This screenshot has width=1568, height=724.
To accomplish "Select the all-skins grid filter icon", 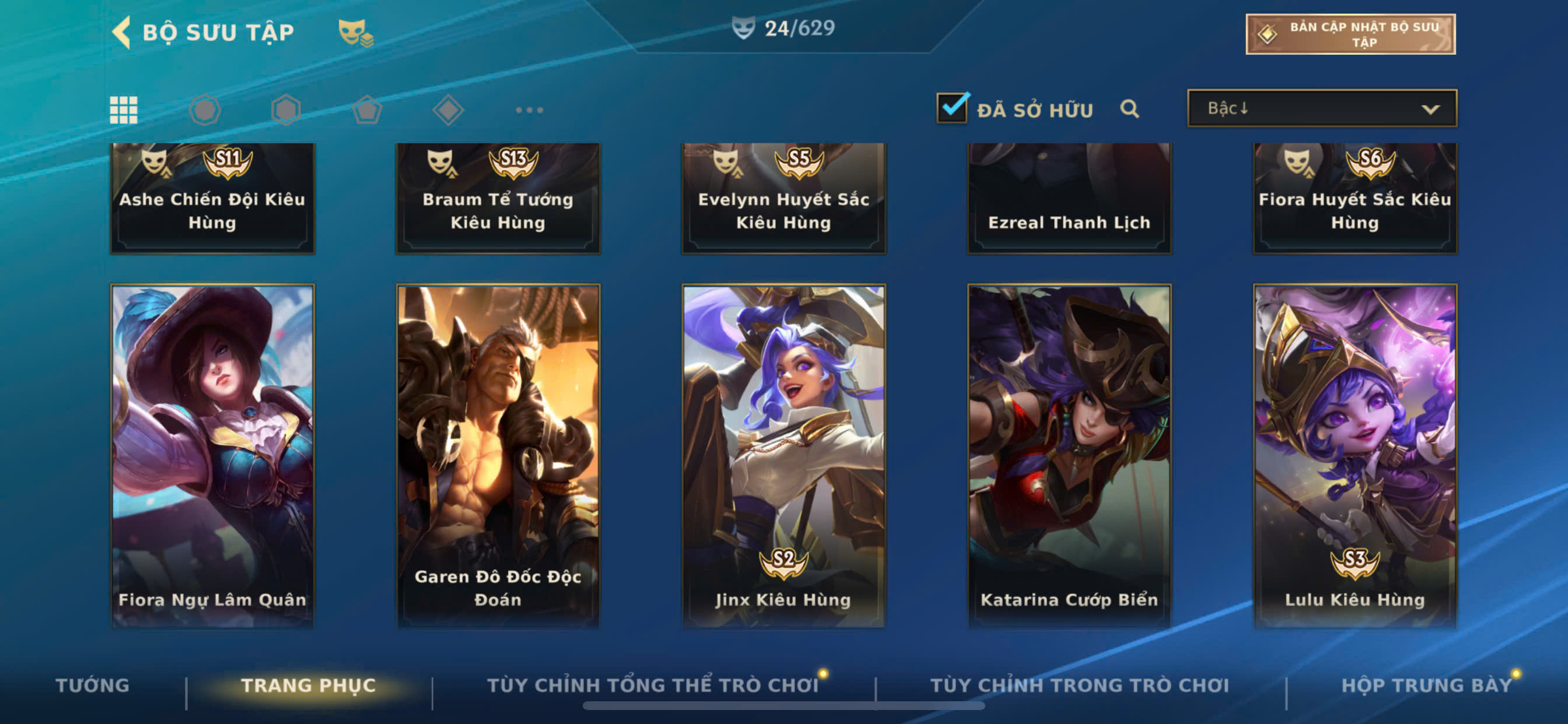I will tap(124, 110).
